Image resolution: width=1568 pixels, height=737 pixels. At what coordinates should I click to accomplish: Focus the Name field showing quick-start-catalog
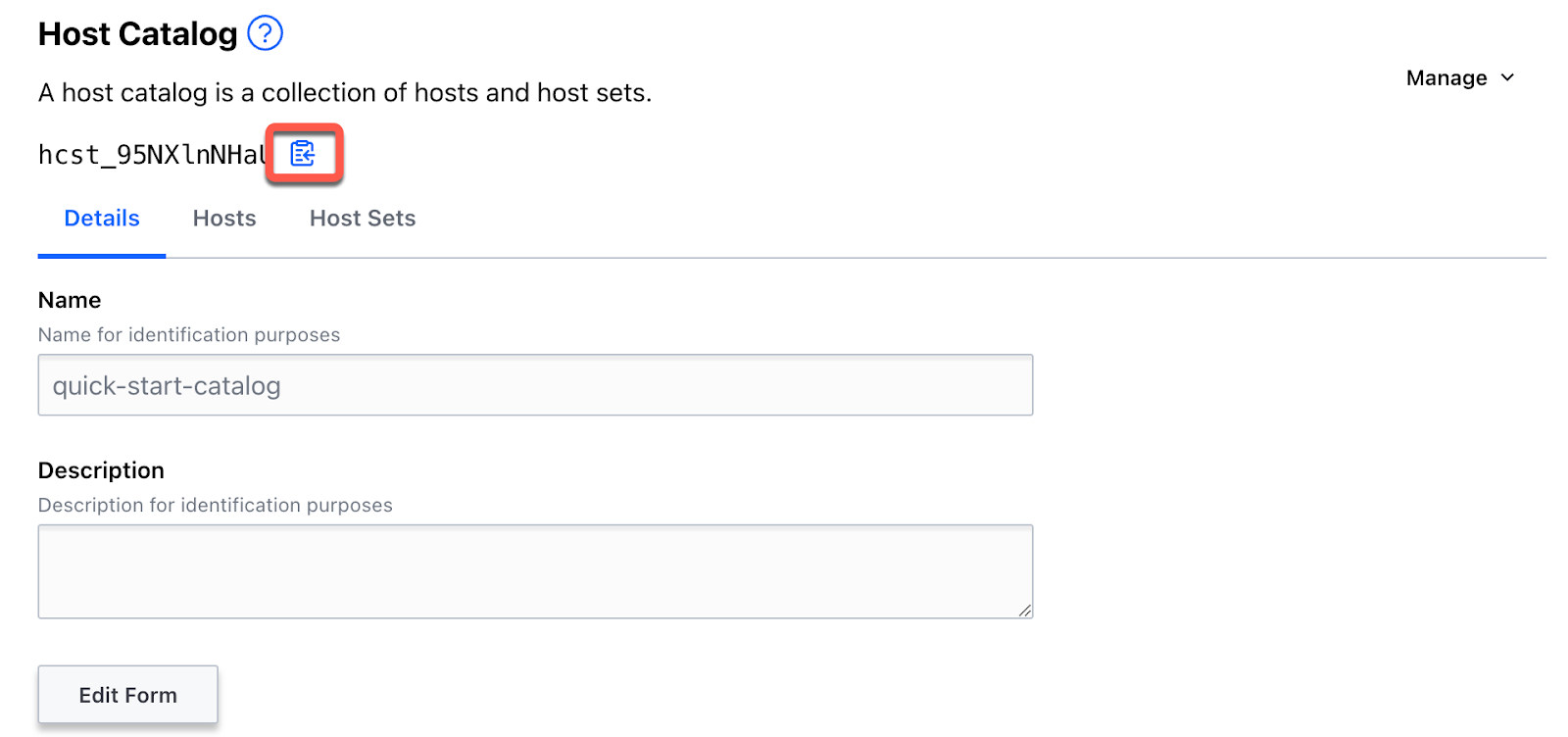click(535, 384)
